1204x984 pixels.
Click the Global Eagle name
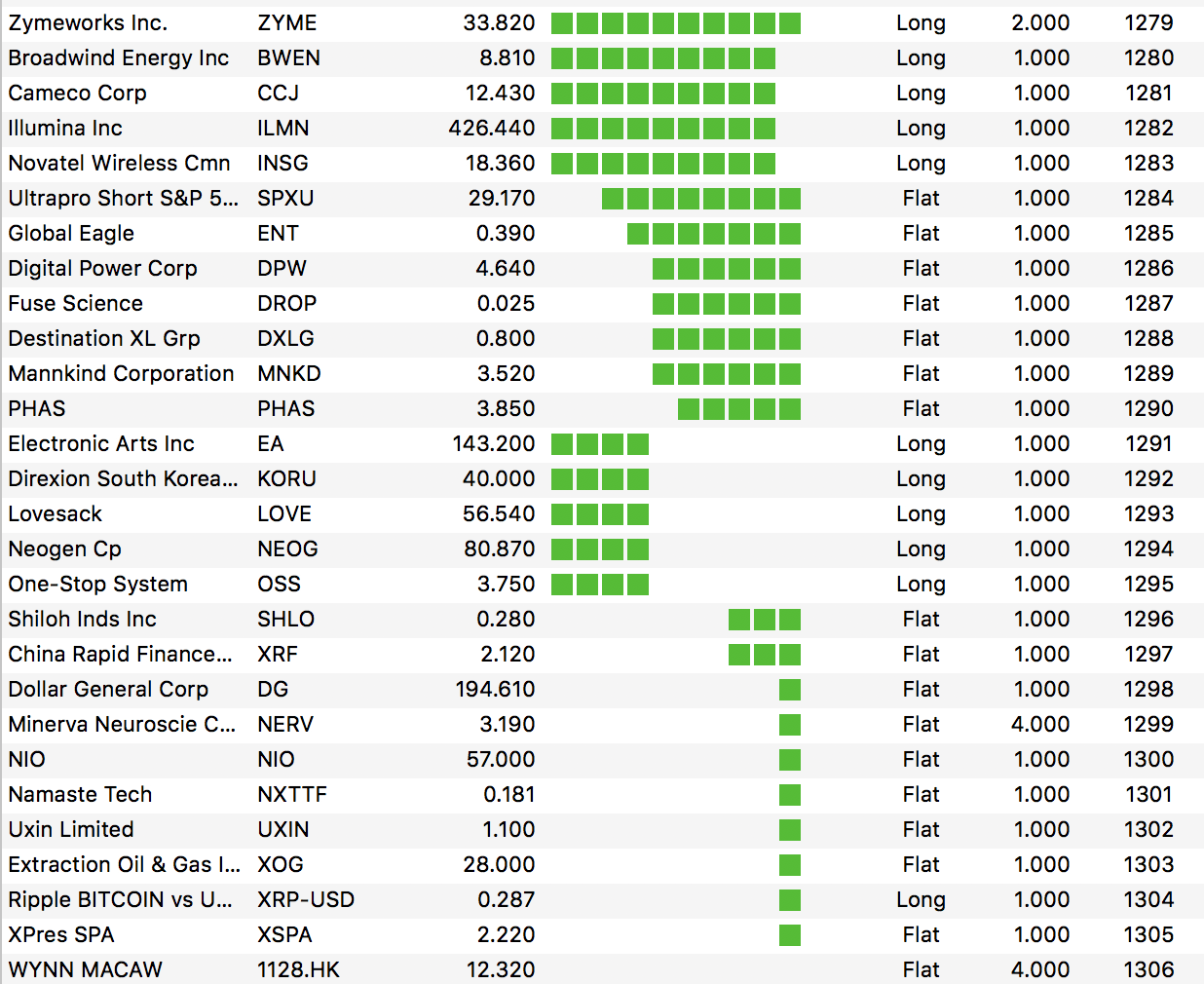pos(71,233)
